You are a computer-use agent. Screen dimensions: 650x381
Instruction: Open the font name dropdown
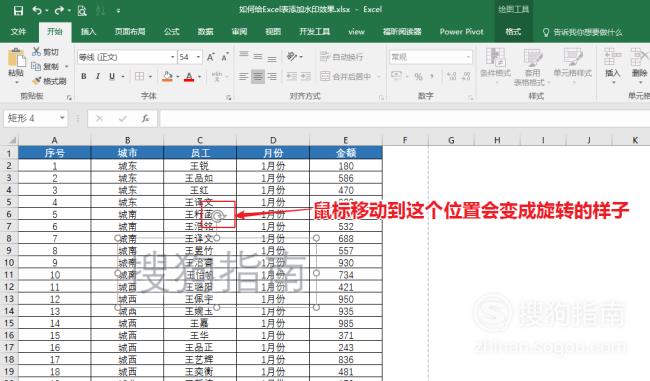pyautogui.click(x=172, y=57)
